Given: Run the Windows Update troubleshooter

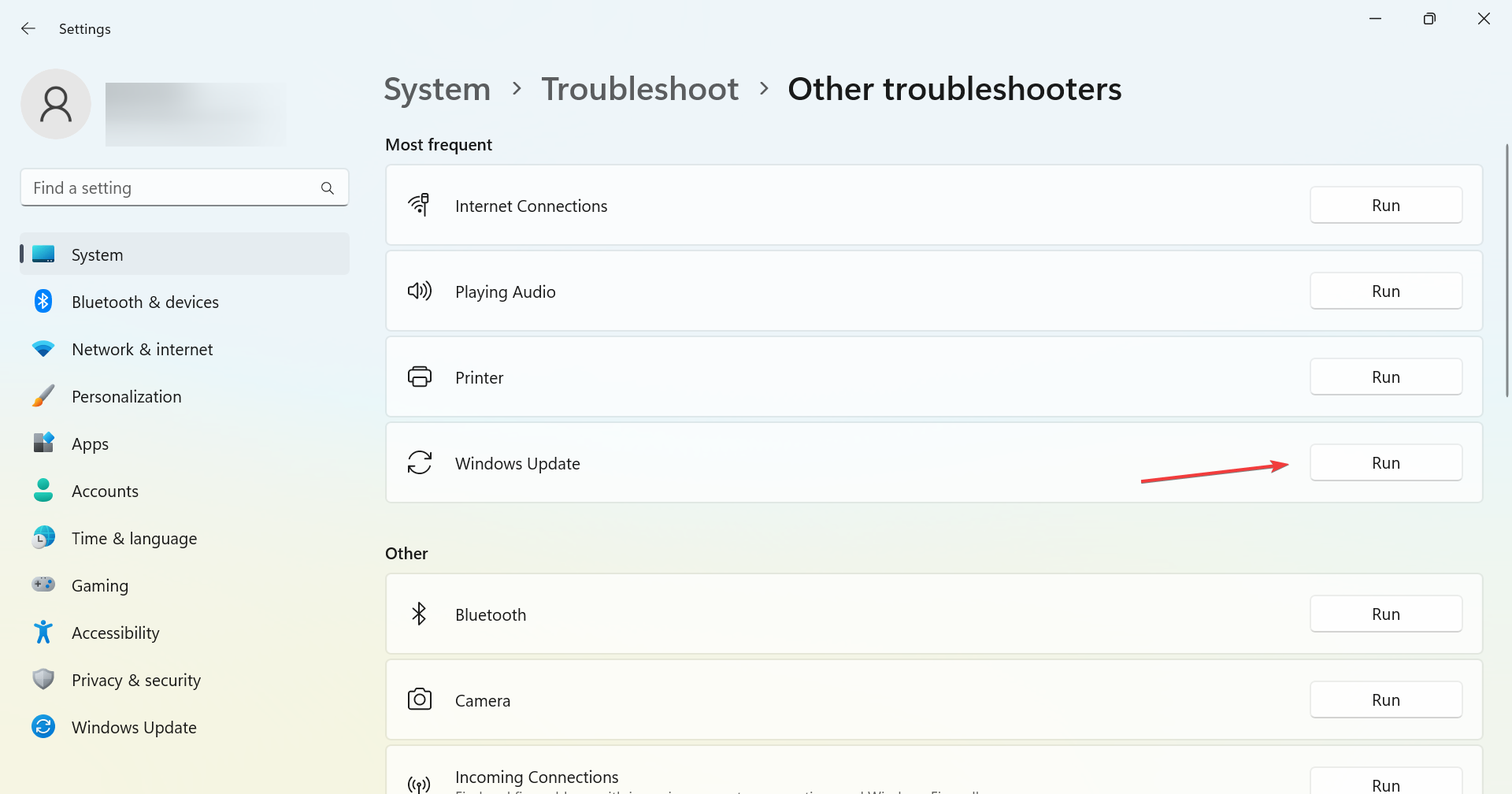Looking at the screenshot, I should click(1386, 462).
